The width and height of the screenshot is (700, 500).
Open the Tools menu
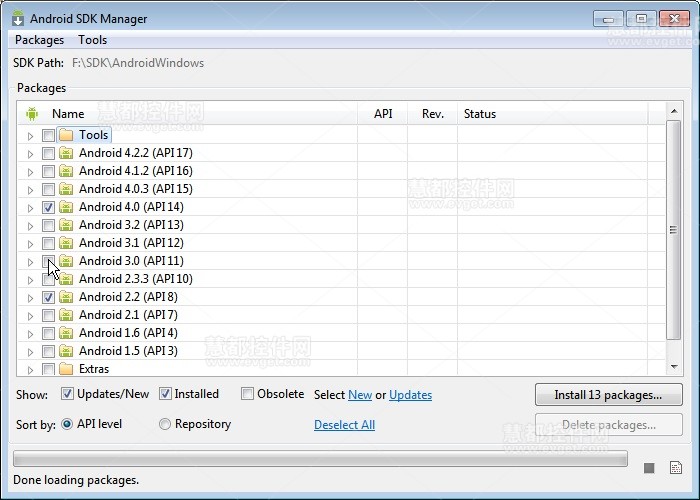[92, 40]
